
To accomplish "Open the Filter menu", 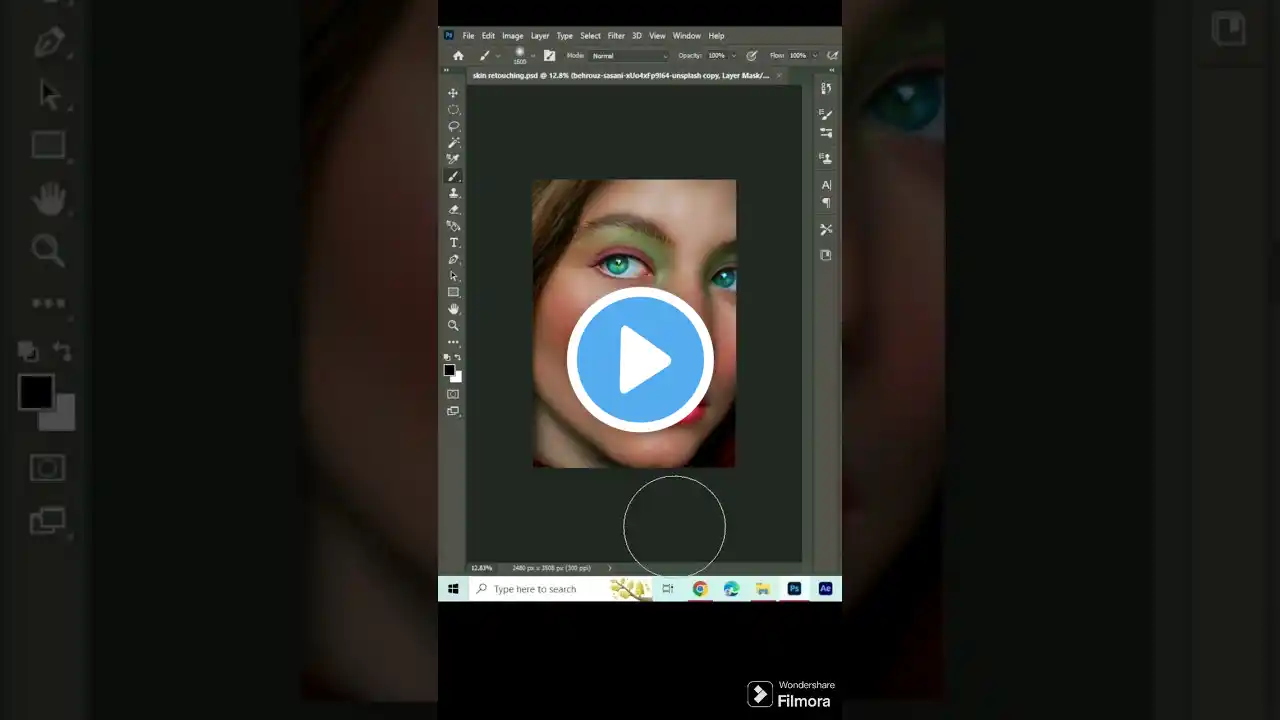I will point(616,35).
